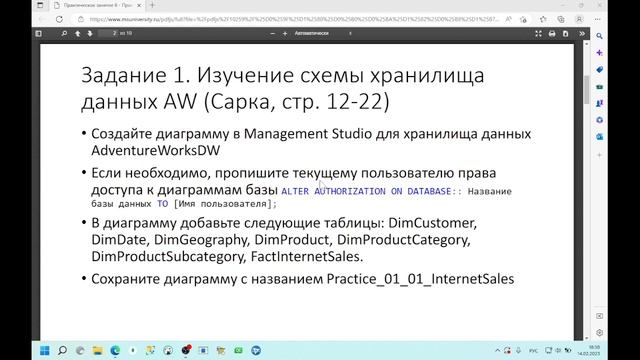Open Shopping tag in Edge sidebar
This screenshot has height=360, width=640.
[599, 70]
